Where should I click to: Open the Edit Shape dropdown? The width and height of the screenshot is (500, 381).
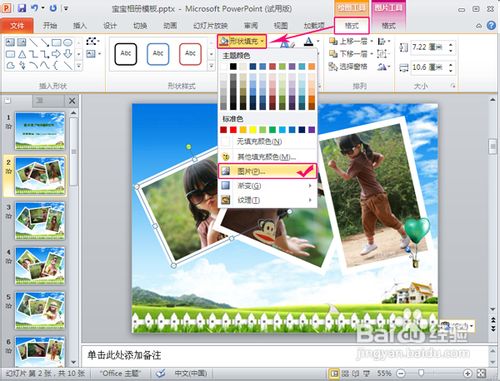pyautogui.click(x=93, y=41)
